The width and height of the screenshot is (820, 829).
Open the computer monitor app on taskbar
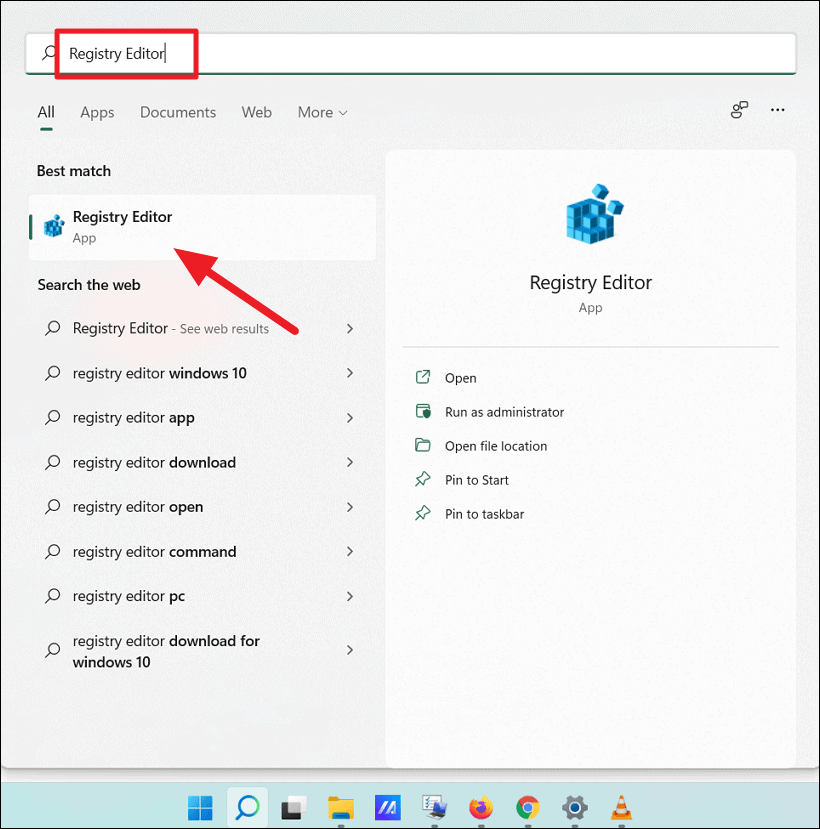tap(434, 808)
